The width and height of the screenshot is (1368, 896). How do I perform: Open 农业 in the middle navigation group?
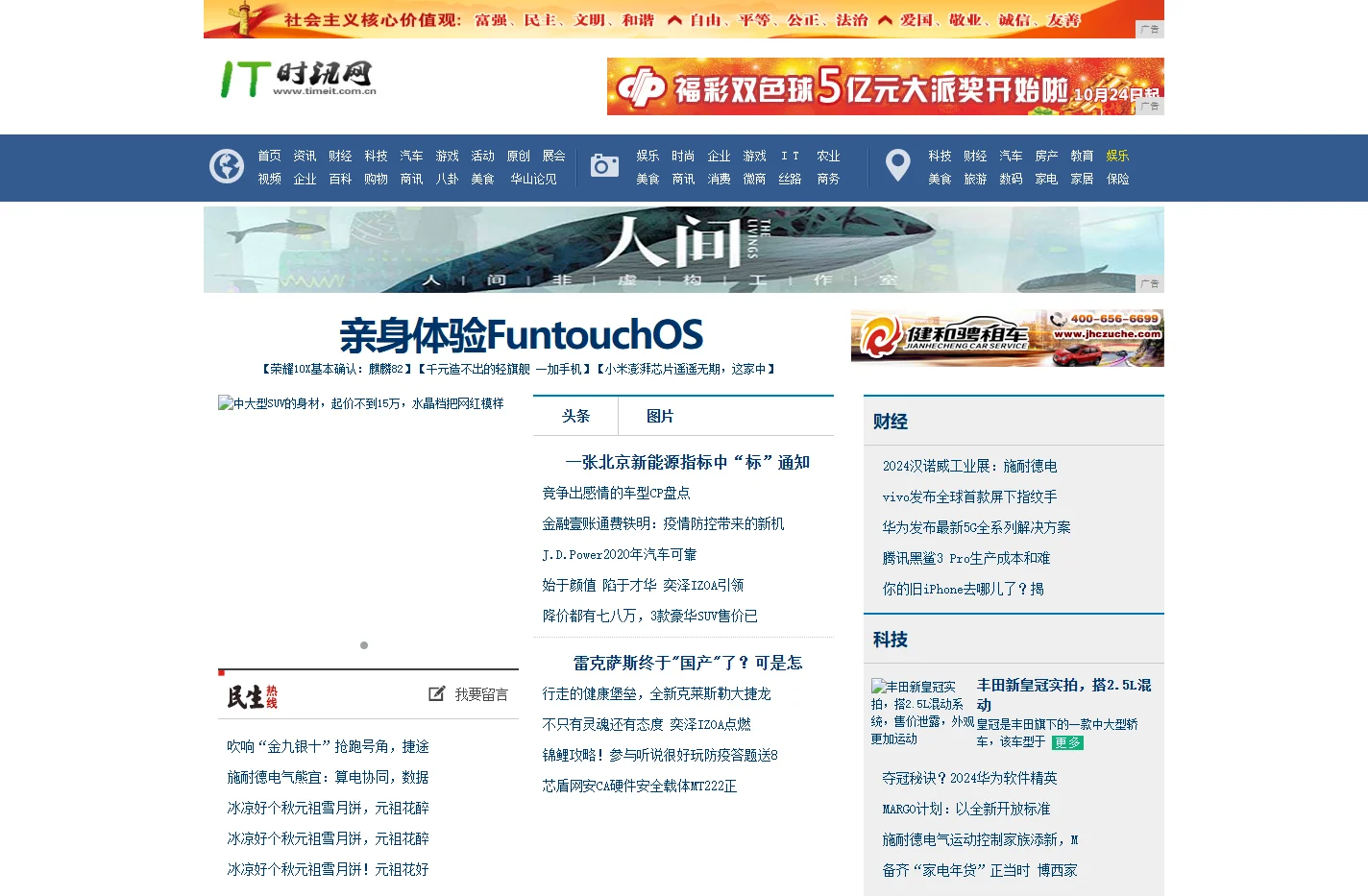pos(828,156)
